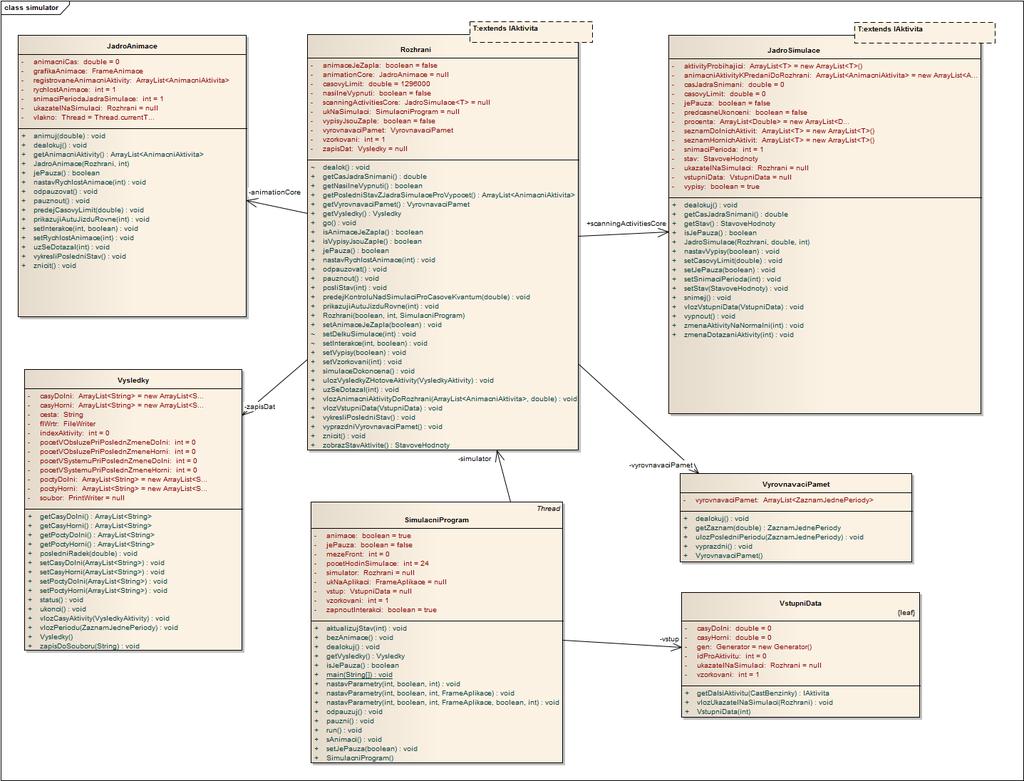Select method 'getDalsiAktivitu(CastBenzinky) : IAktivita'
The height and width of the screenshot is (781, 1024).
click(763, 693)
